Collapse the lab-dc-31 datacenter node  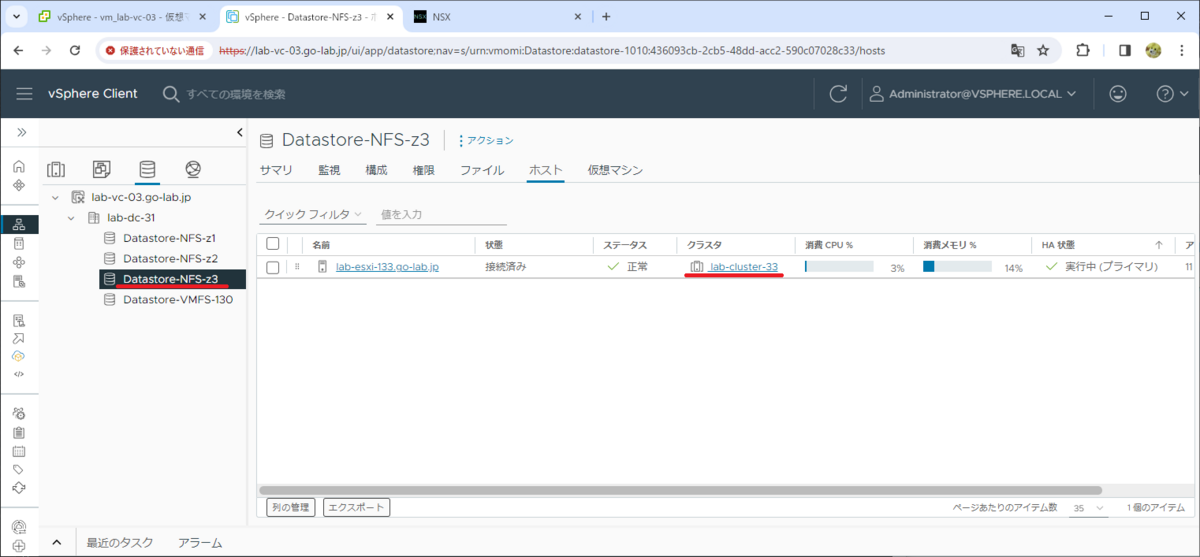tap(71, 218)
